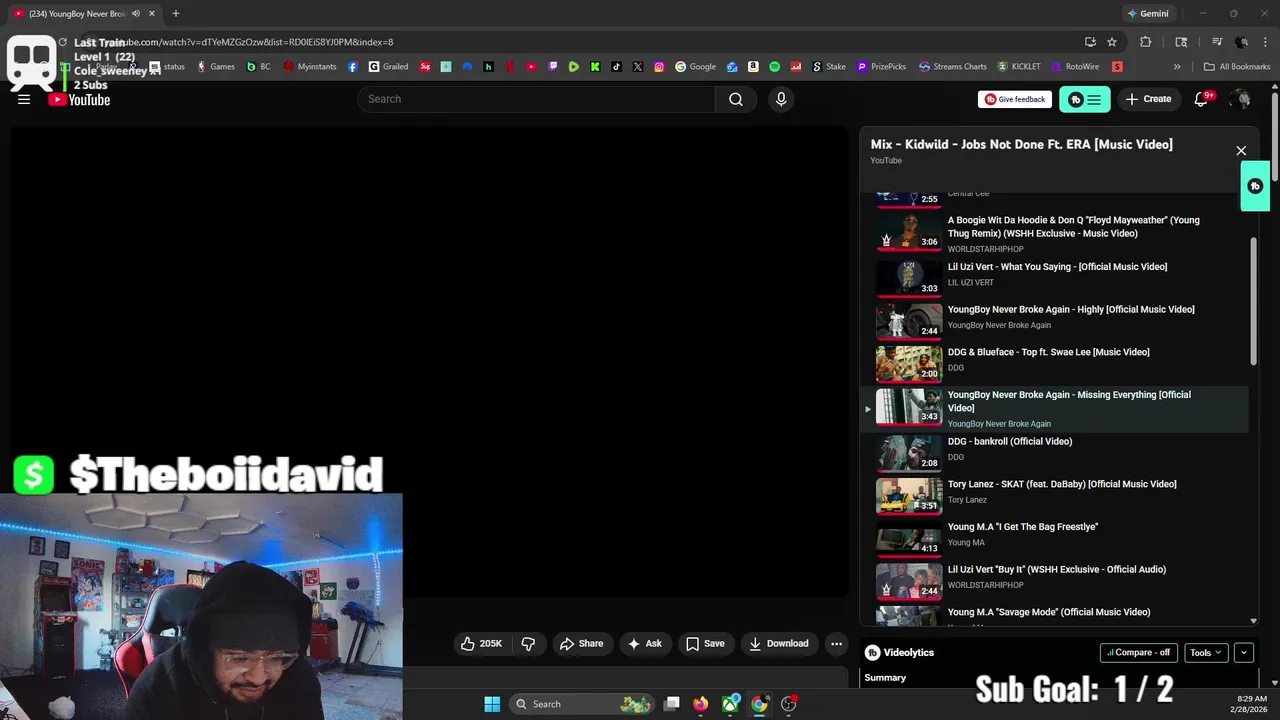Image resolution: width=1280 pixels, height=720 pixels.
Task: Open a new Chrome tab
Action: (x=175, y=14)
